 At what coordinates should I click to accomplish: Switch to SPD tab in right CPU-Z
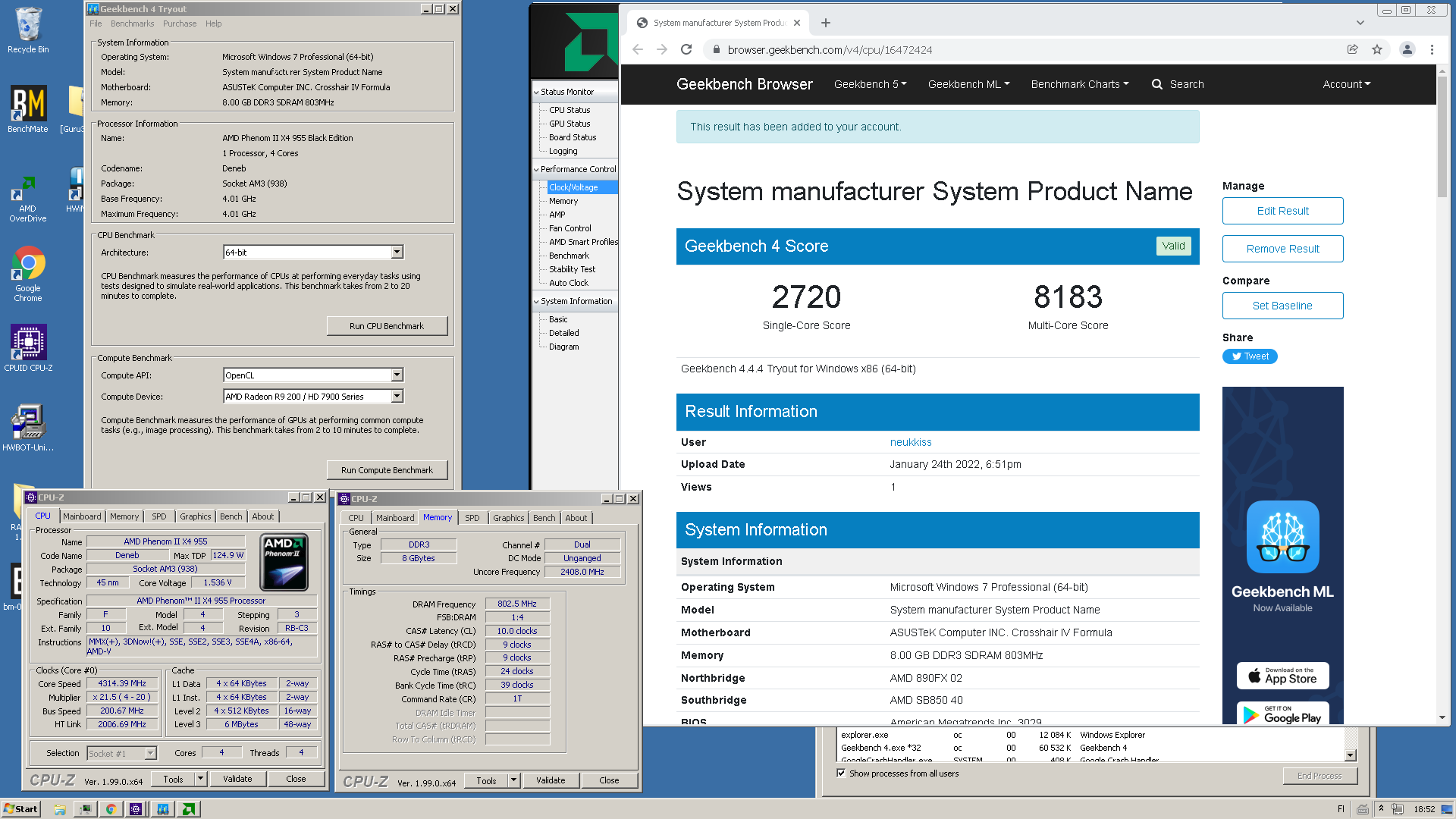pos(472,518)
